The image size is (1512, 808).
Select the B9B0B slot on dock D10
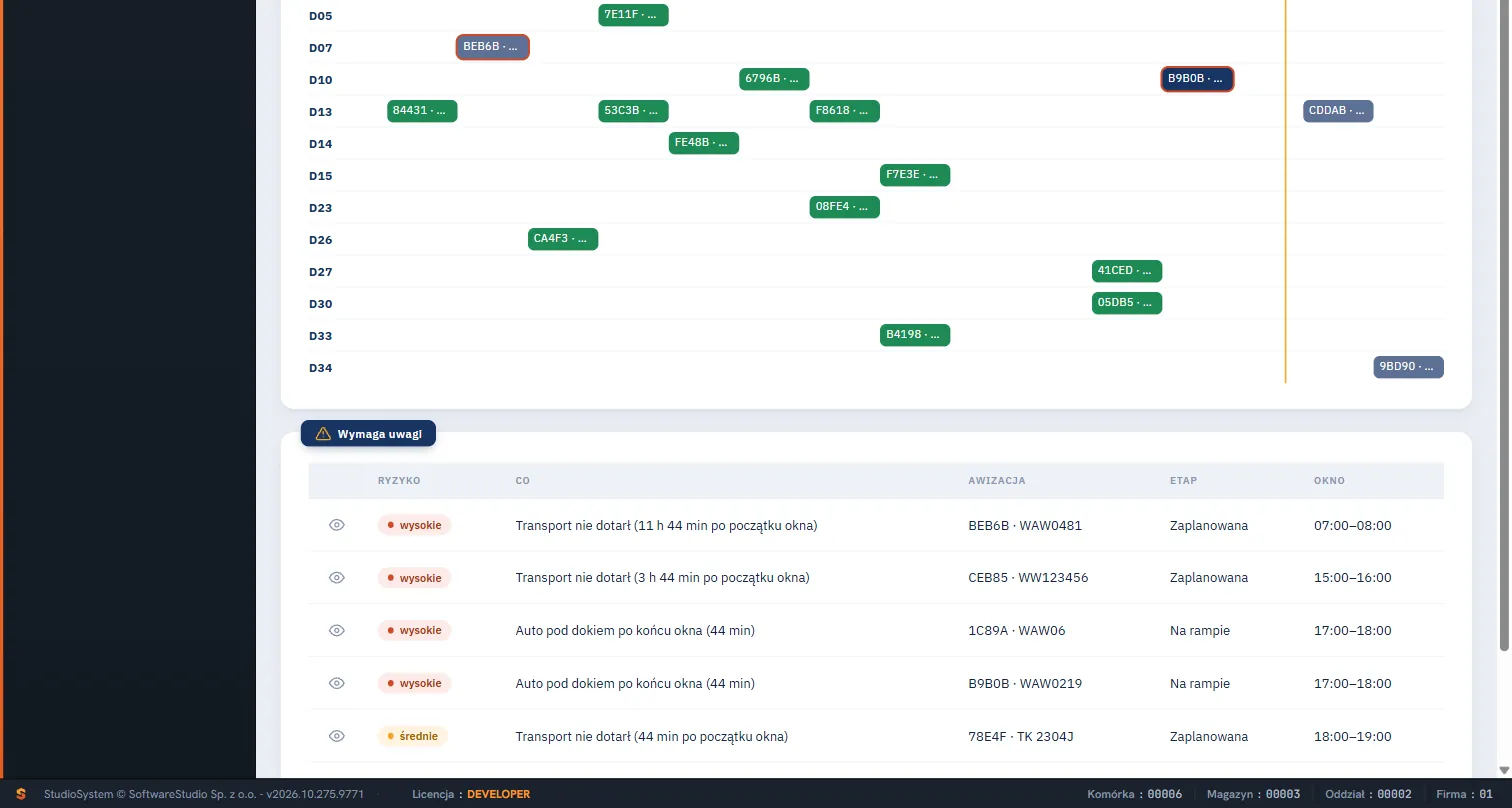(x=1197, y=79)
